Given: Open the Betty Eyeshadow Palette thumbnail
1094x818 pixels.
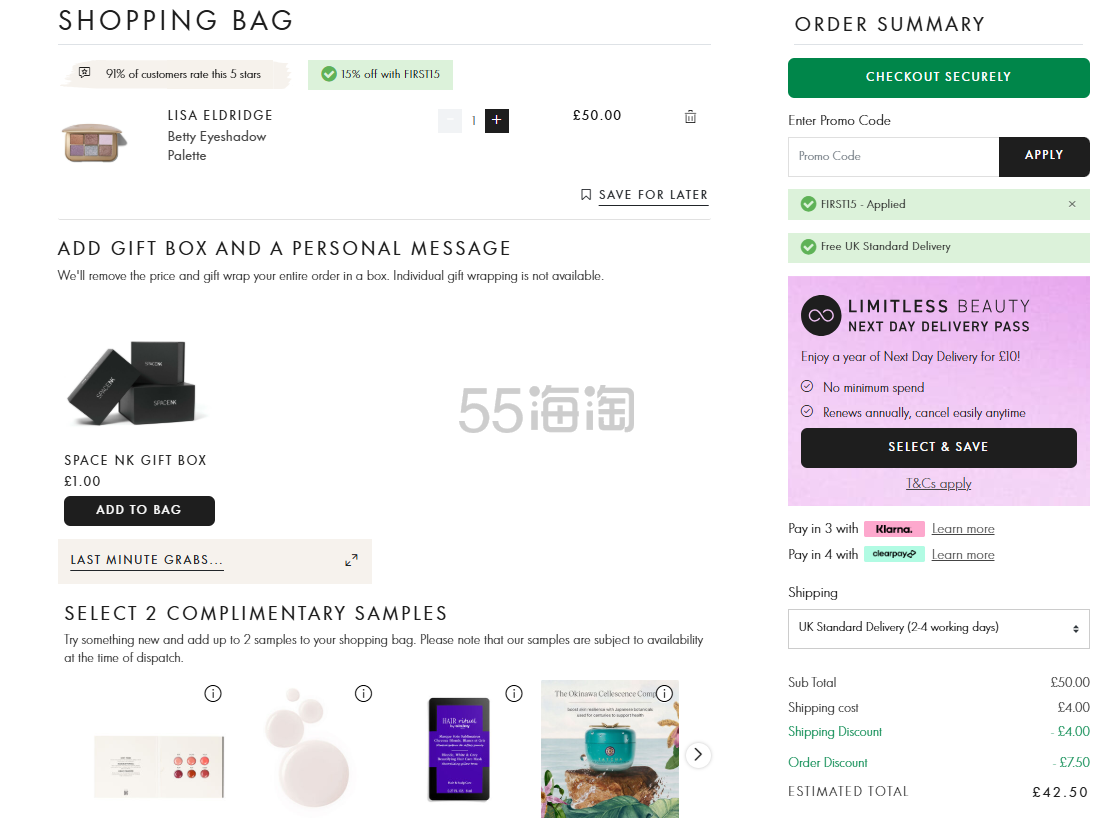Looking at the screenshot, I should 94,141.
